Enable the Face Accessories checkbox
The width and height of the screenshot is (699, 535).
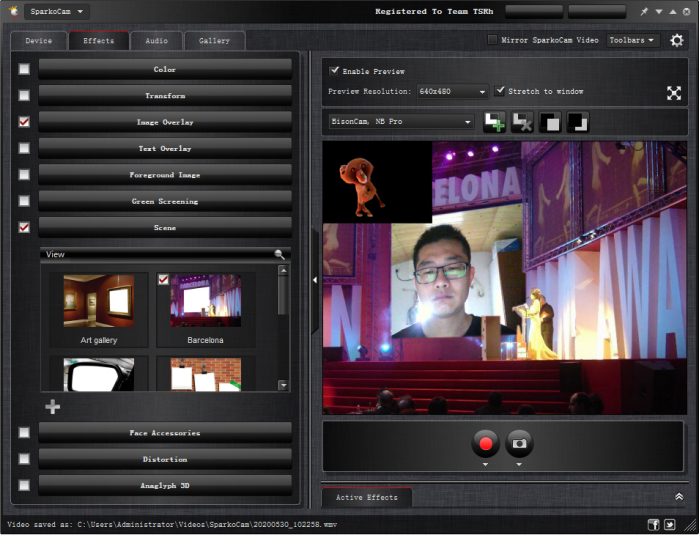(x=24, y=432)
